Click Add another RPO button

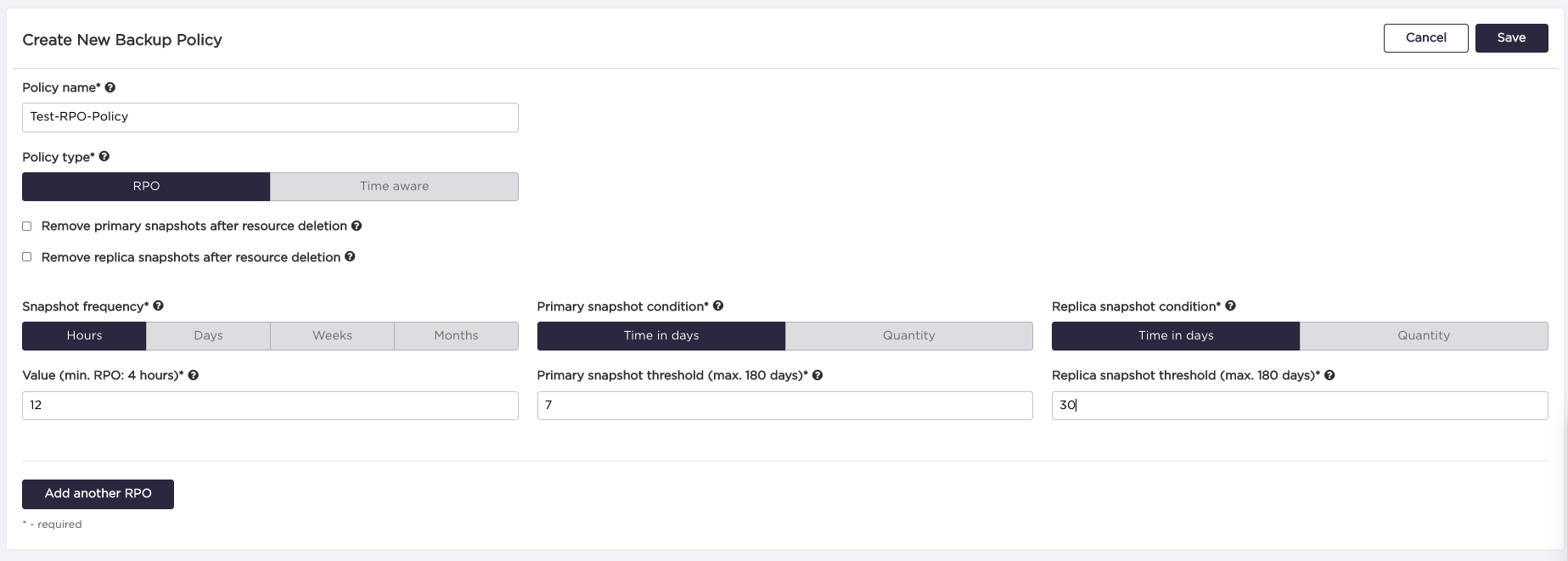(98, 494)
